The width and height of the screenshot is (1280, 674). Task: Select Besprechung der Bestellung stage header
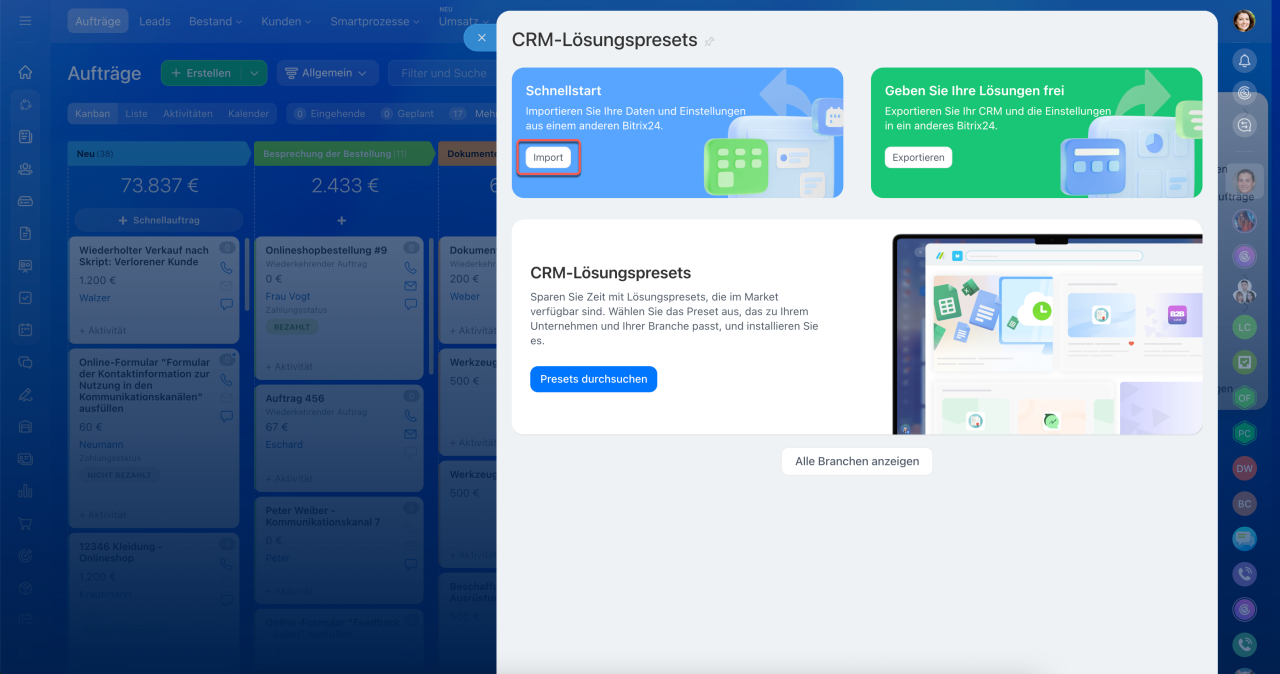click(x=345, y=154)
